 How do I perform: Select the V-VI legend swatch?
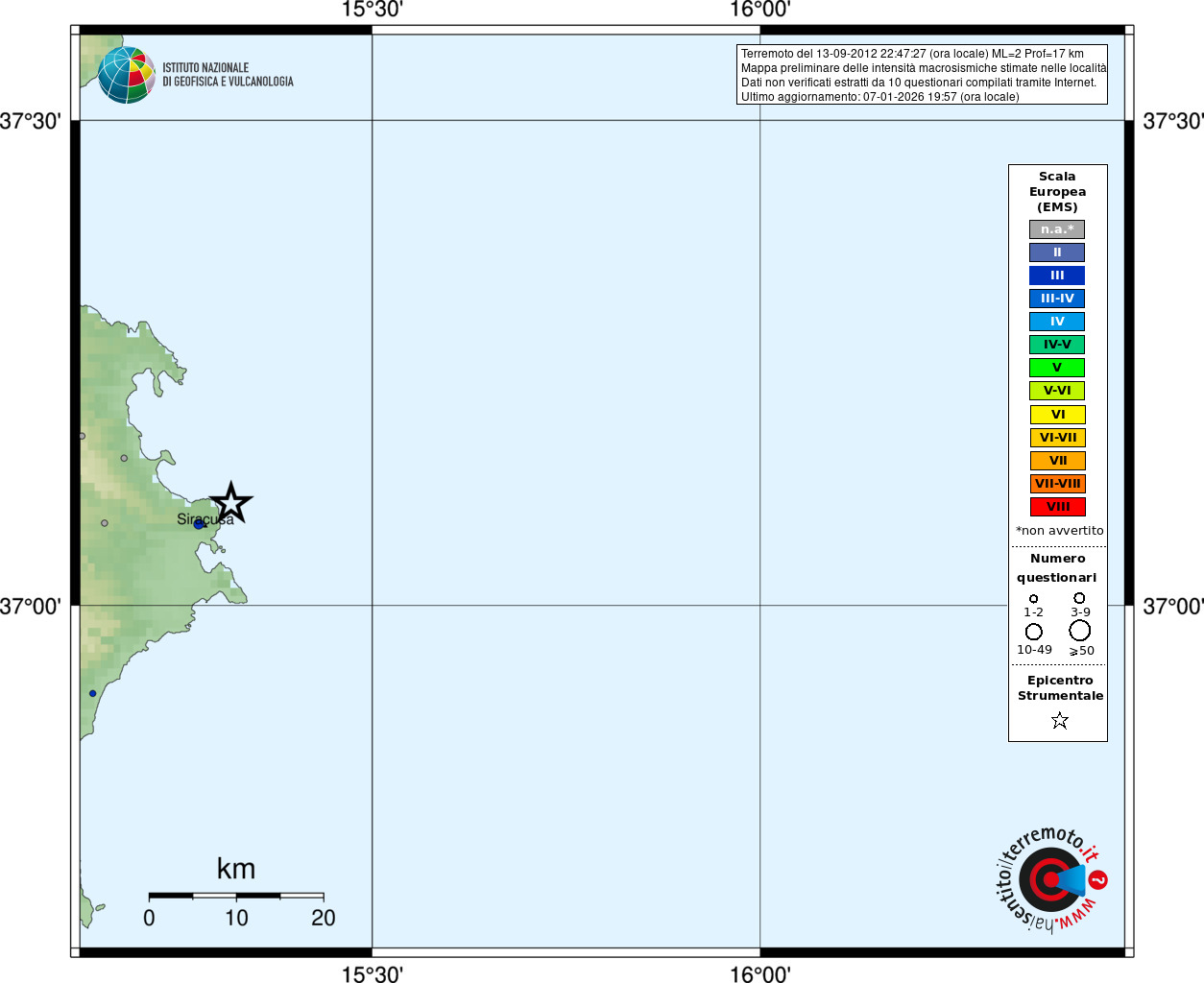1057,391
